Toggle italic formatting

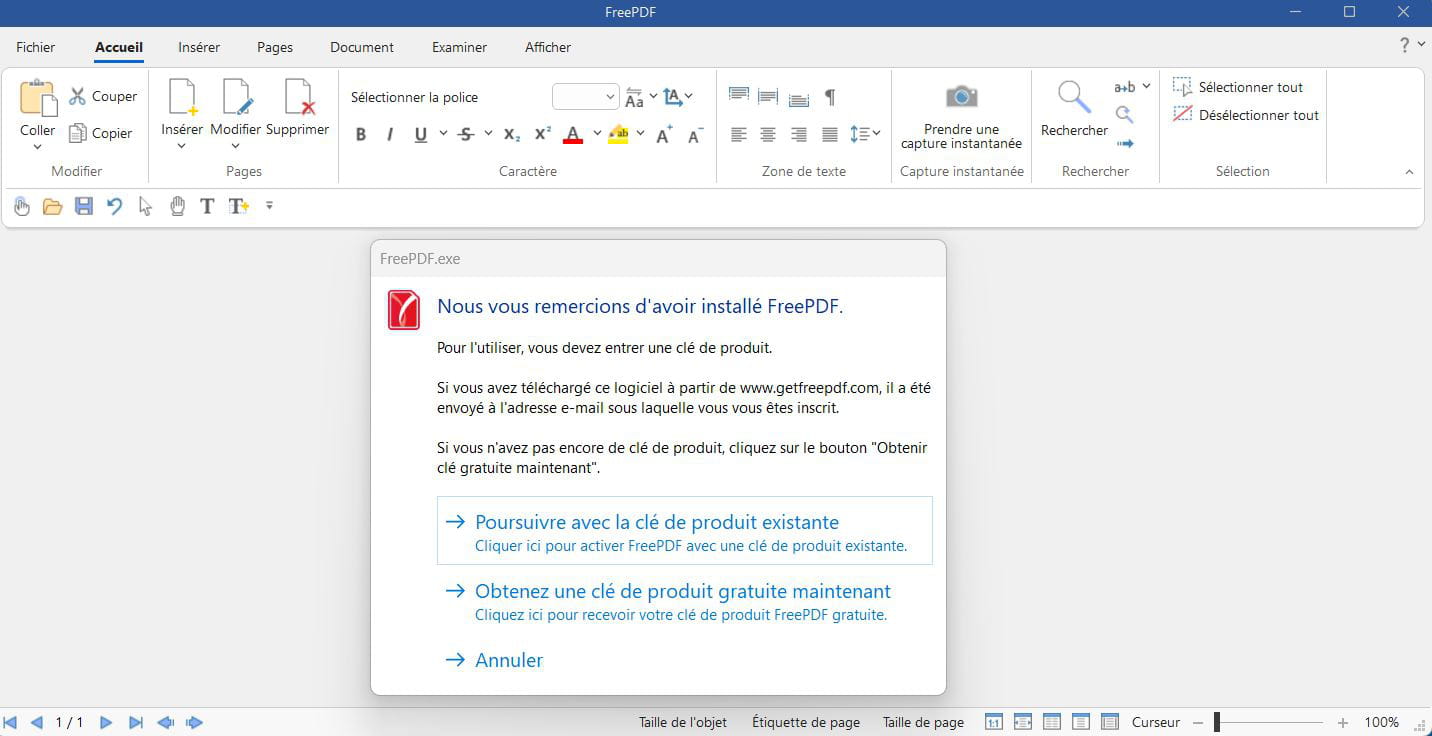tap(390, 134)
